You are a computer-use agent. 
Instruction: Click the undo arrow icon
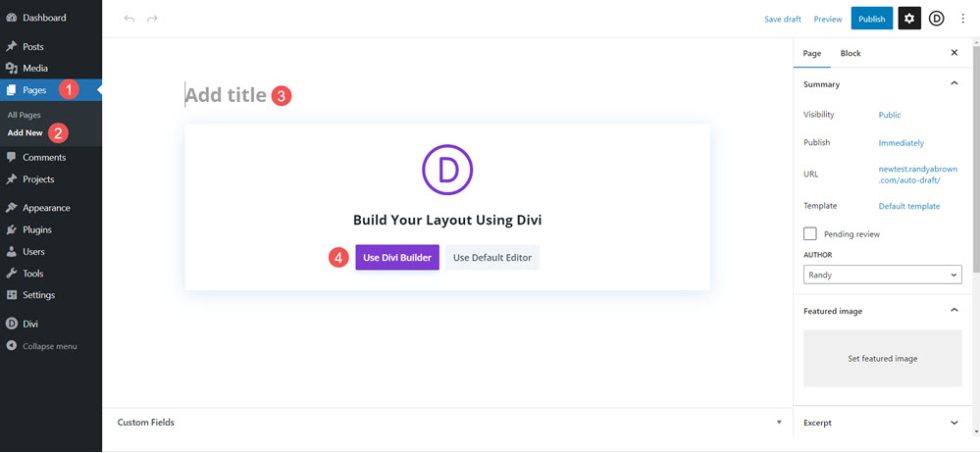(x=129, y=19)
